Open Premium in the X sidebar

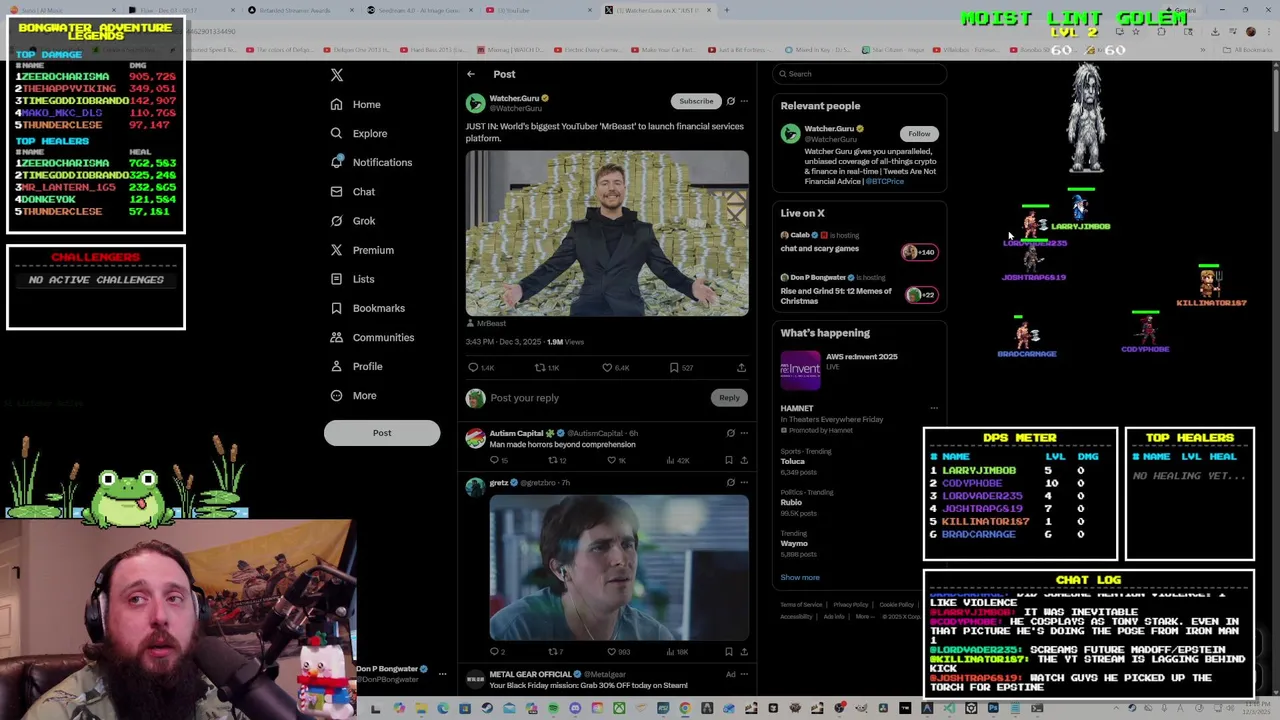tap(361, 250)
